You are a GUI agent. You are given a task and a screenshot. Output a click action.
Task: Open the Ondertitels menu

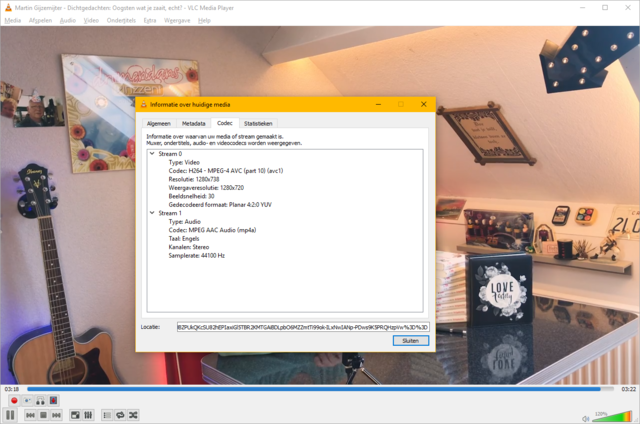coord(121,20)
